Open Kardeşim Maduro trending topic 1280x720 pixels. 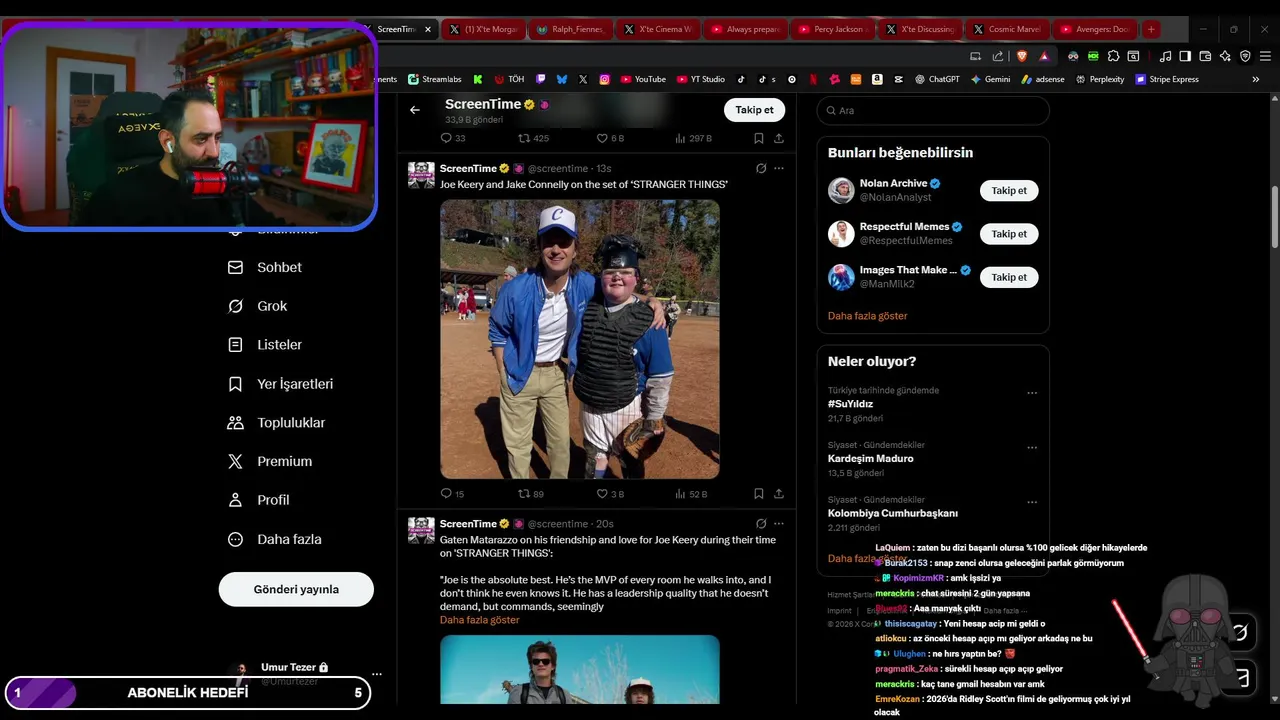(x=870, y=458)
